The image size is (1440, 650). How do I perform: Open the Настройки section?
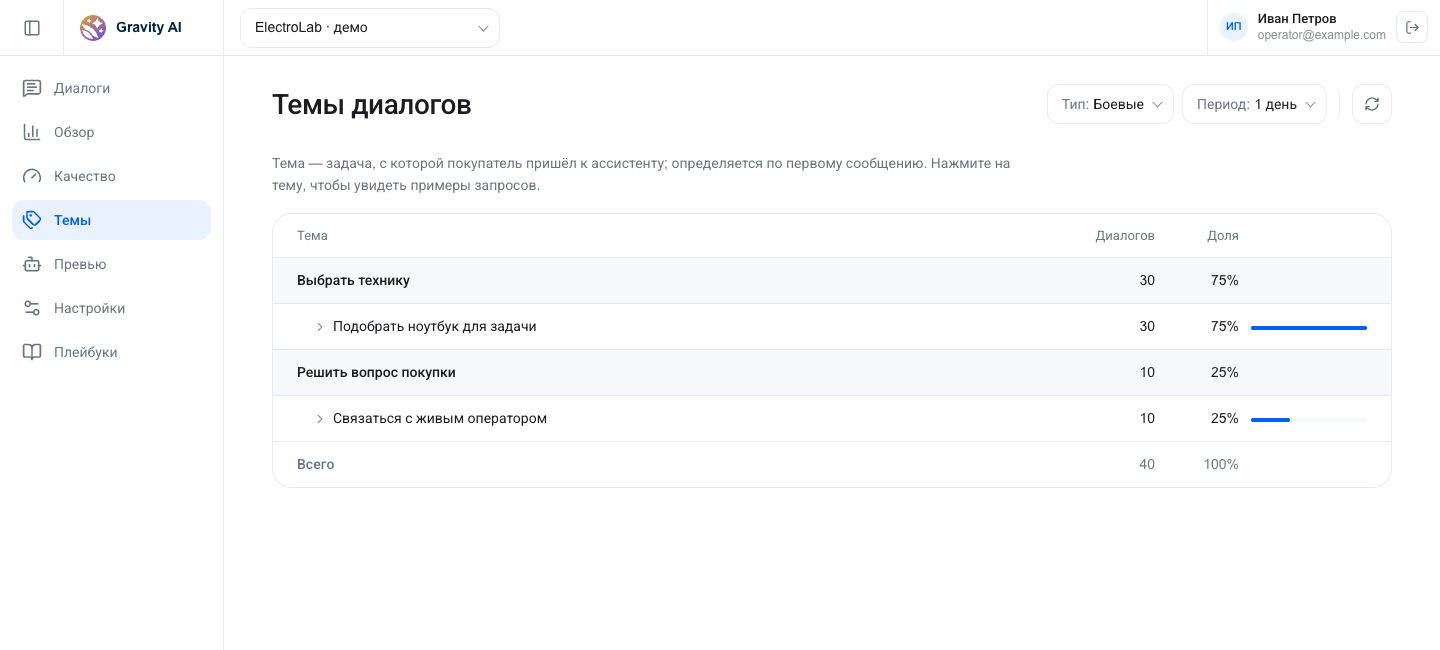click(111, 308)
